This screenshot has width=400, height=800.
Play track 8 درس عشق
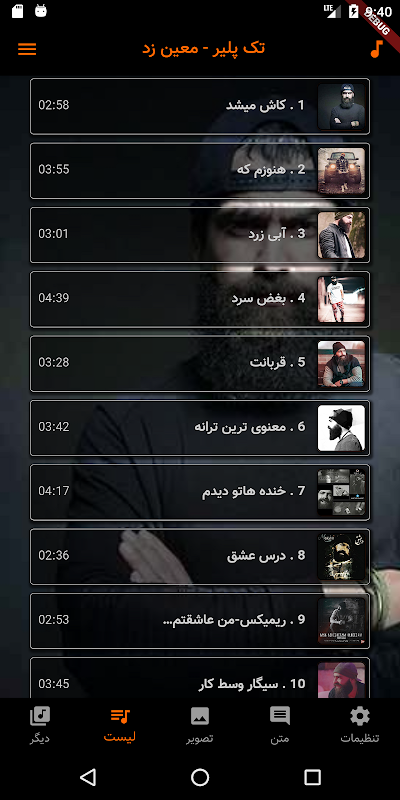pos(200,556)
